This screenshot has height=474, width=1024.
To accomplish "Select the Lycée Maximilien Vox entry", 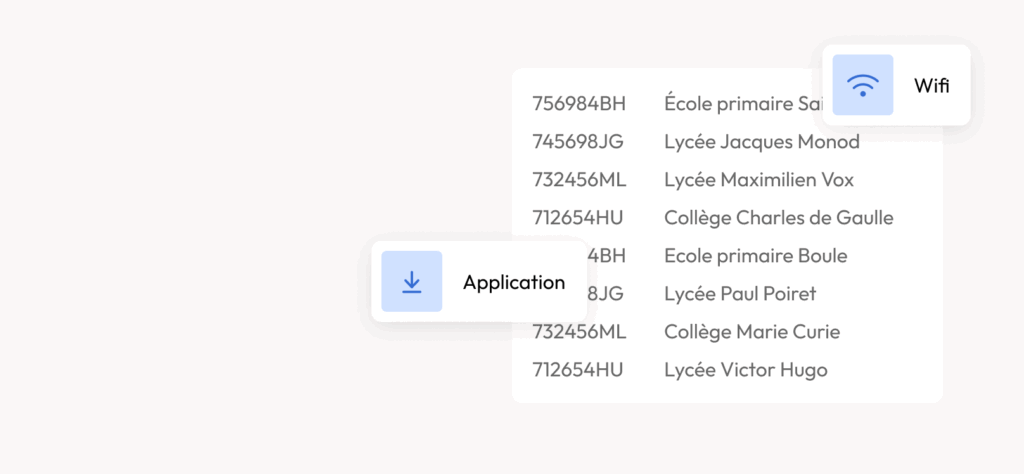I will (758, 180).
